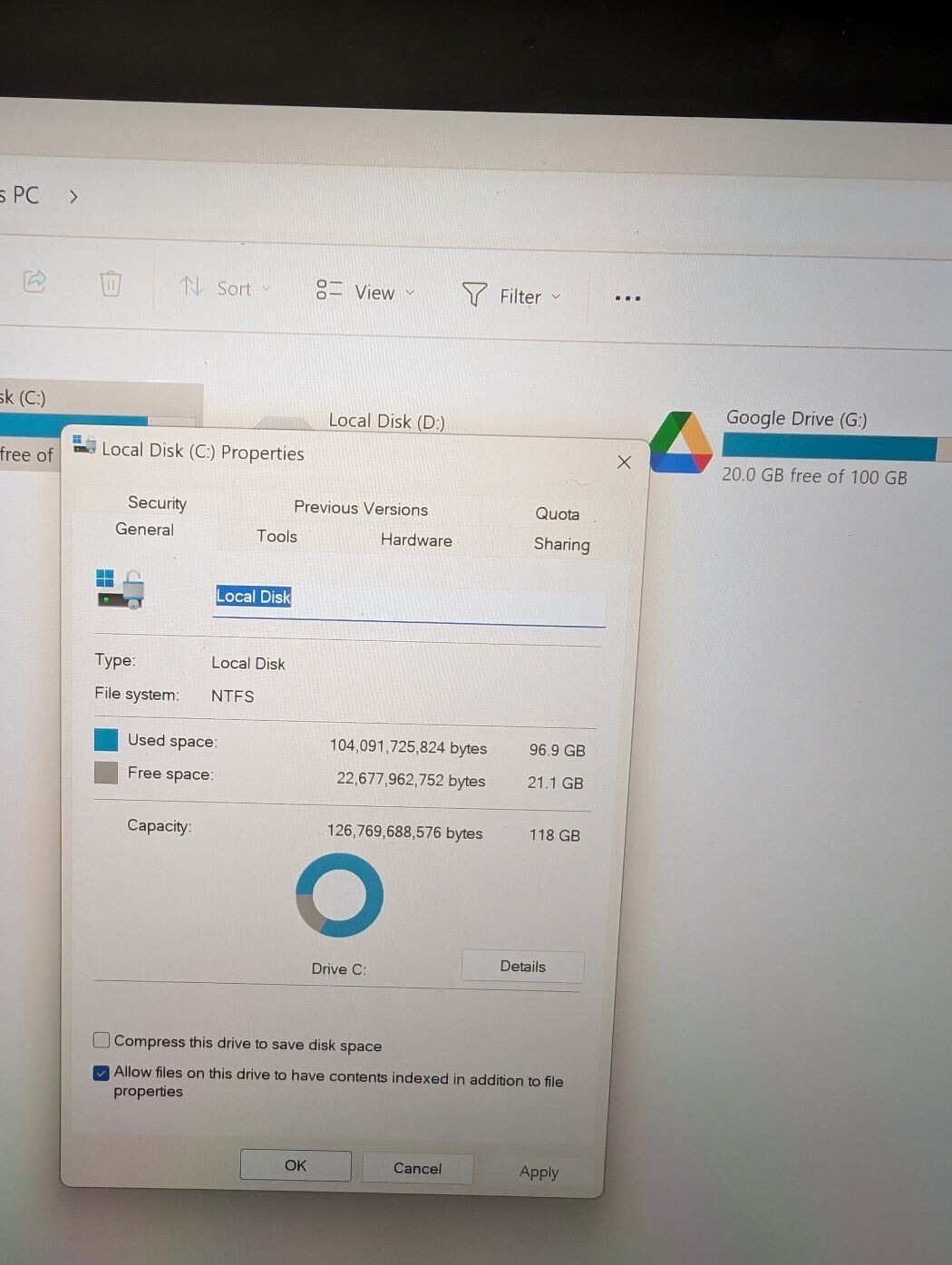Open the View dropdown in Explorer
The image size is (952, 1265).
tap(365, 292)
